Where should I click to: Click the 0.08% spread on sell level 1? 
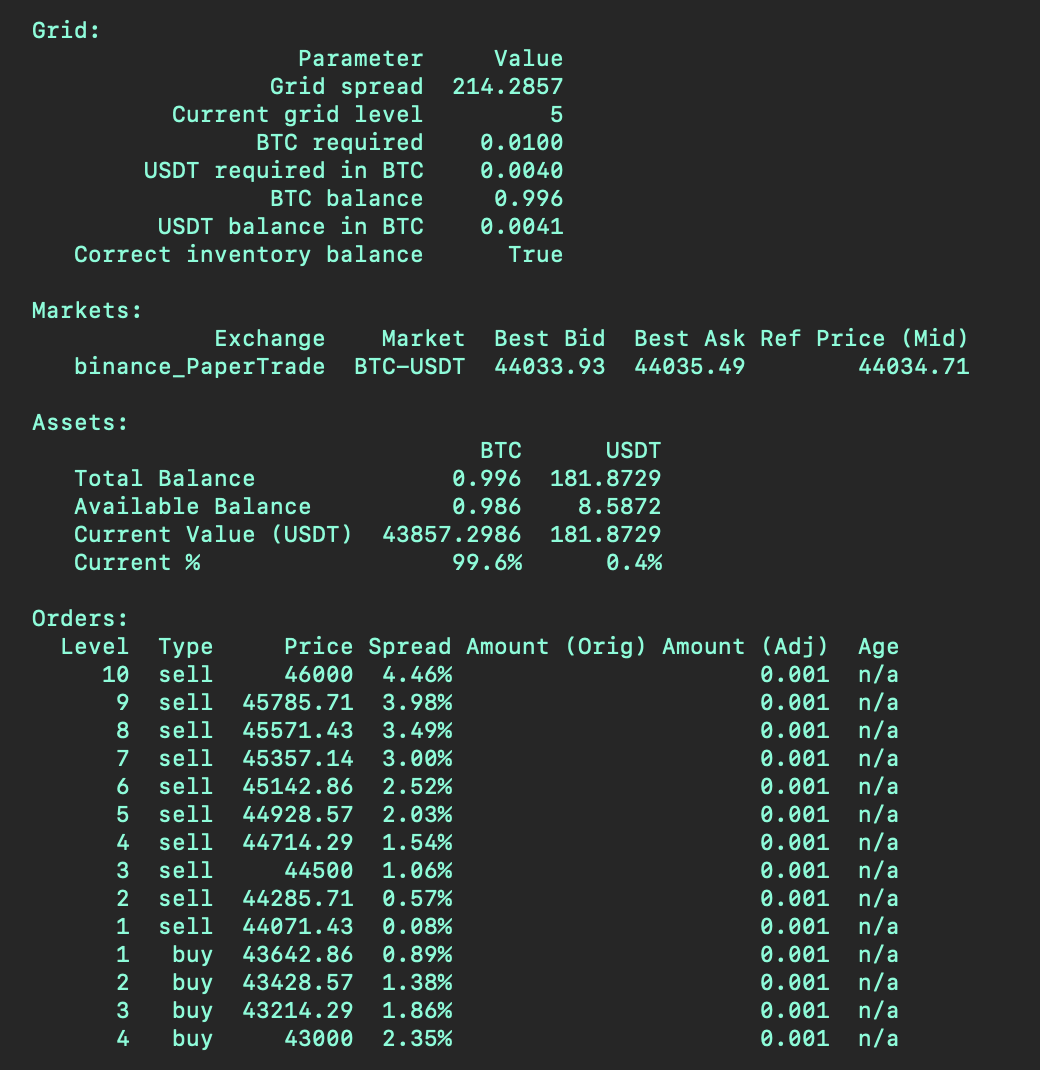coord(416,927)
